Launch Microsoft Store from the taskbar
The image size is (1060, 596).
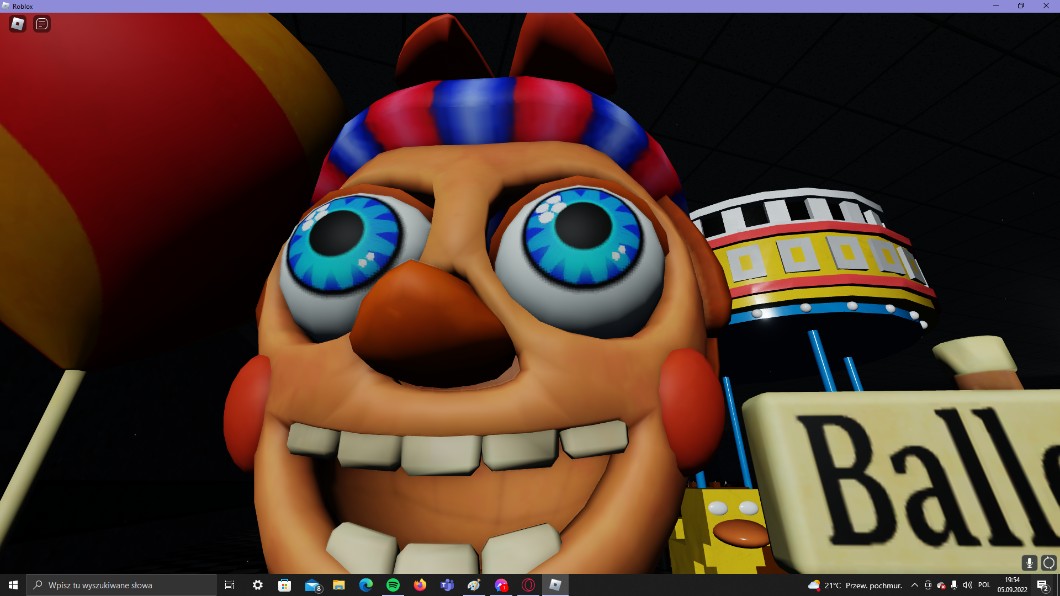(284, 585)
